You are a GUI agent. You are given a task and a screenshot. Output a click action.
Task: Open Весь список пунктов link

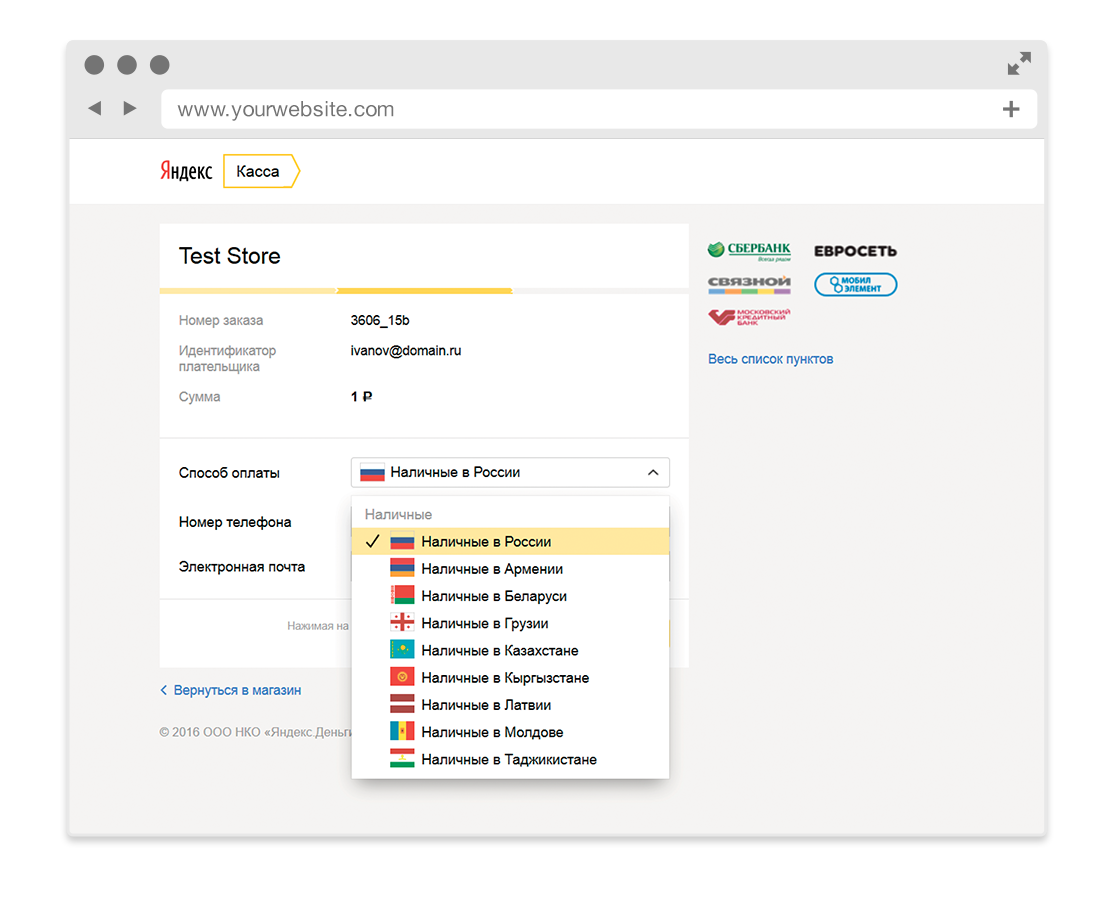[x=770, y=359]
